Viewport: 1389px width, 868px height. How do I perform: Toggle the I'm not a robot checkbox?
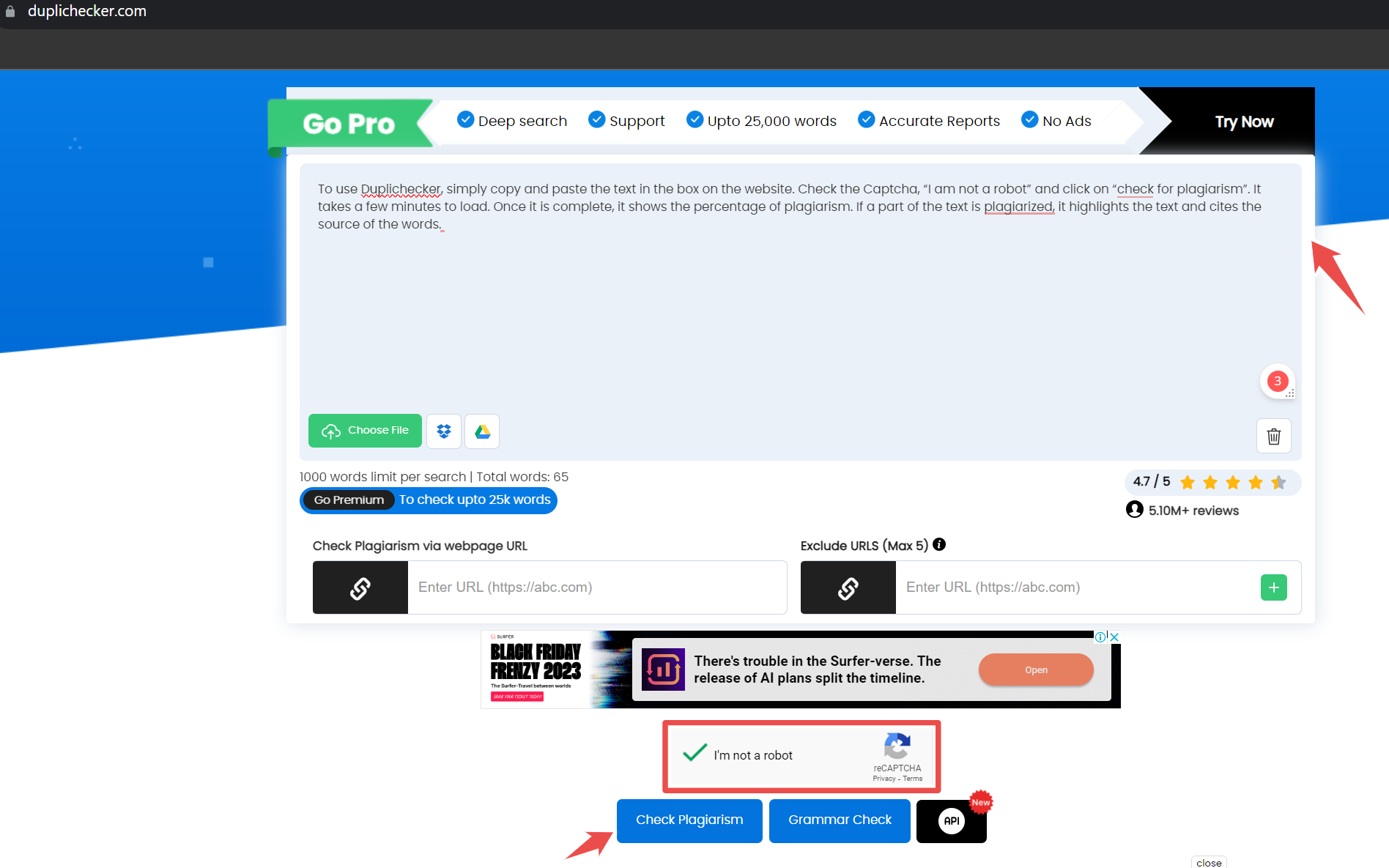pyautogui.click(x=694, y=752)
